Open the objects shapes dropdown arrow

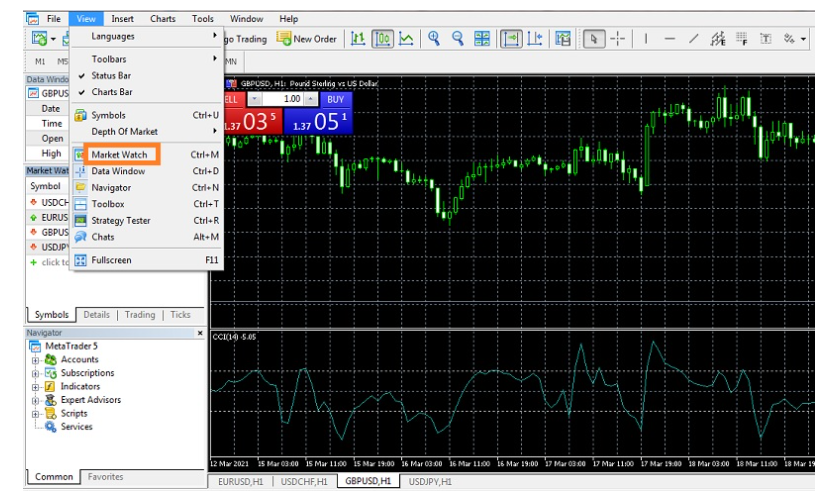(x=803, y=39)
